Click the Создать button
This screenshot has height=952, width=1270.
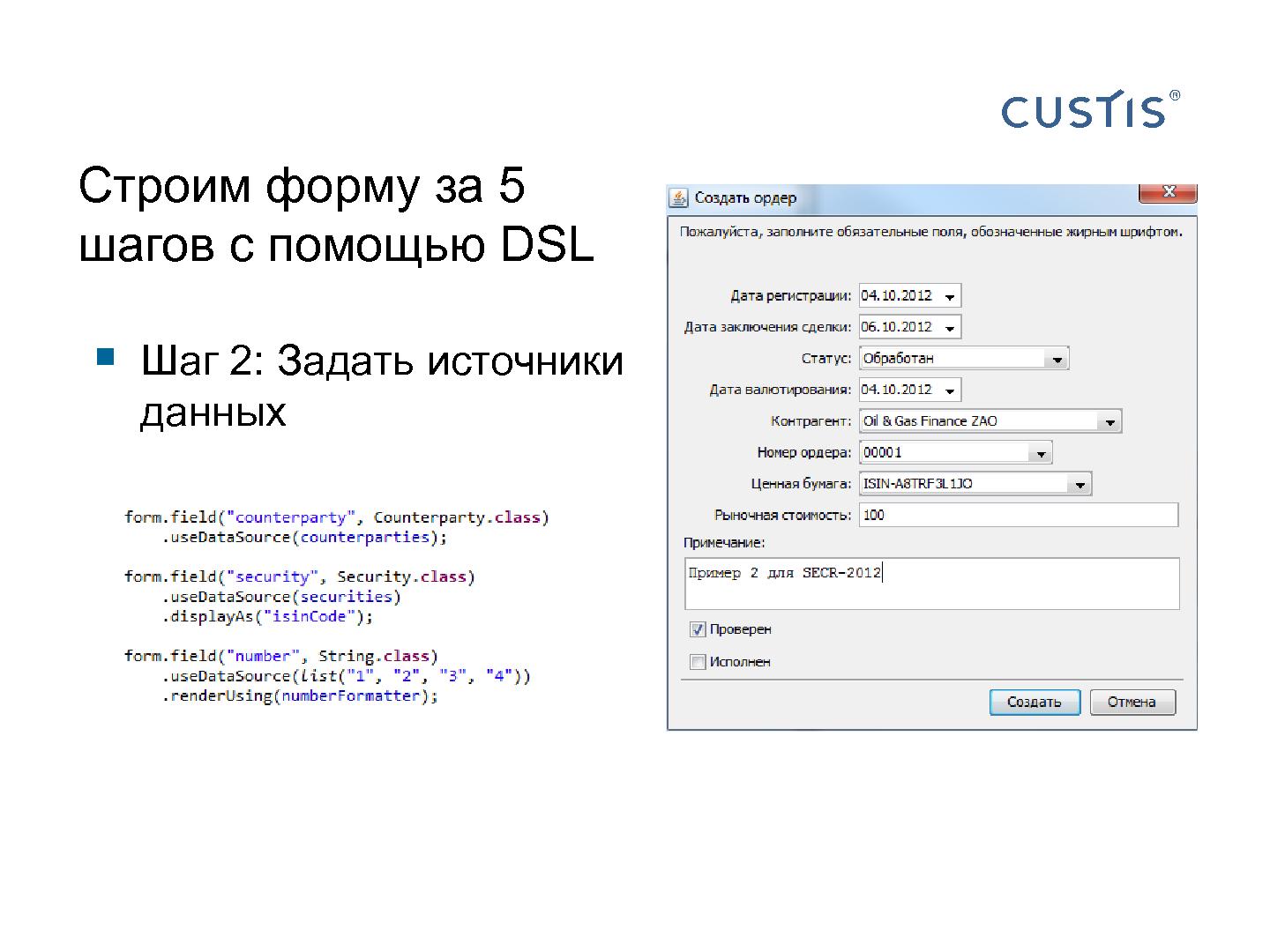(1035, 702)
